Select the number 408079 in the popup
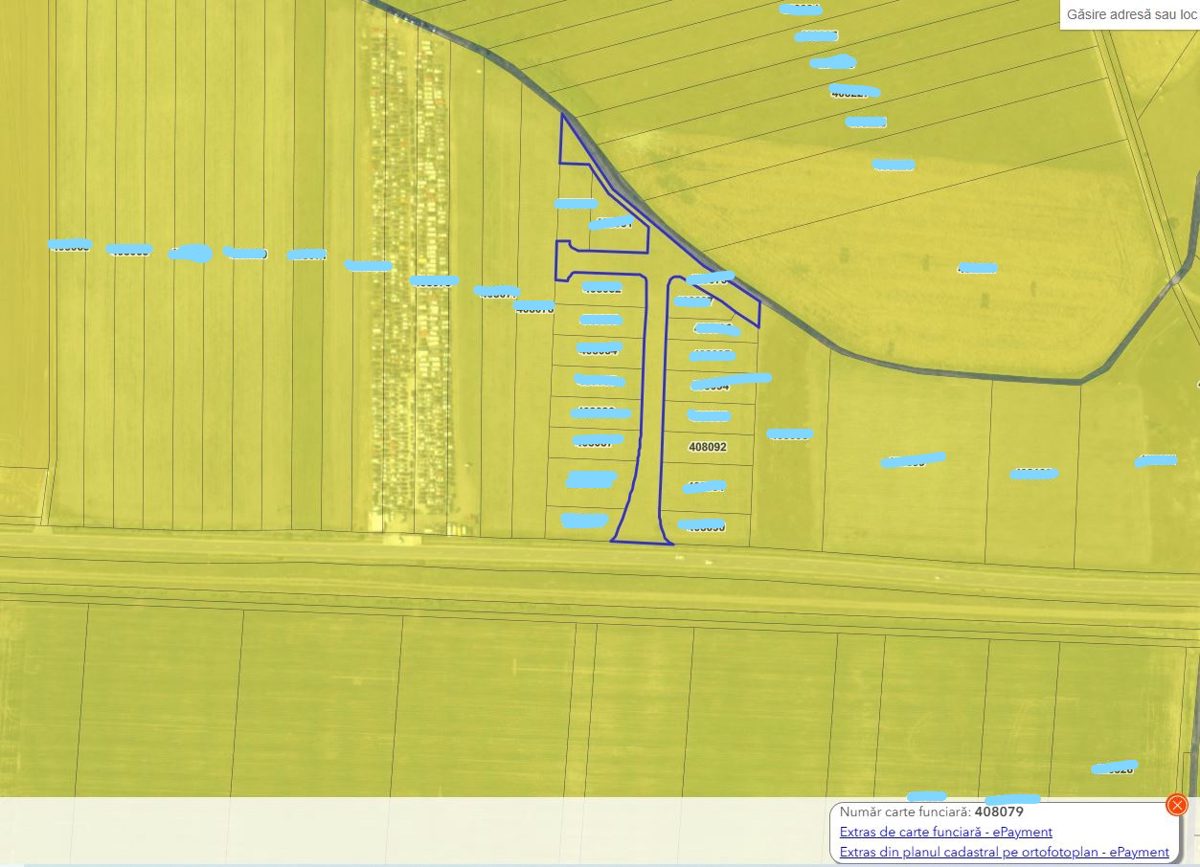1200x867 pixels. coord(999,812)
